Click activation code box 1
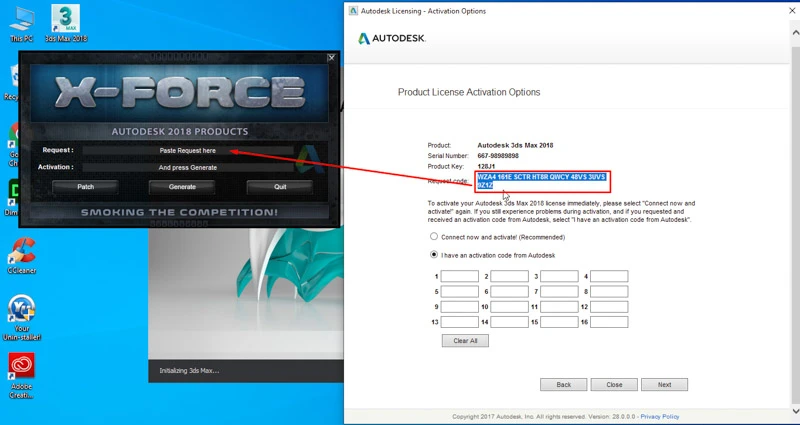This screenshot has height=425, width=800. click(460, 277)
